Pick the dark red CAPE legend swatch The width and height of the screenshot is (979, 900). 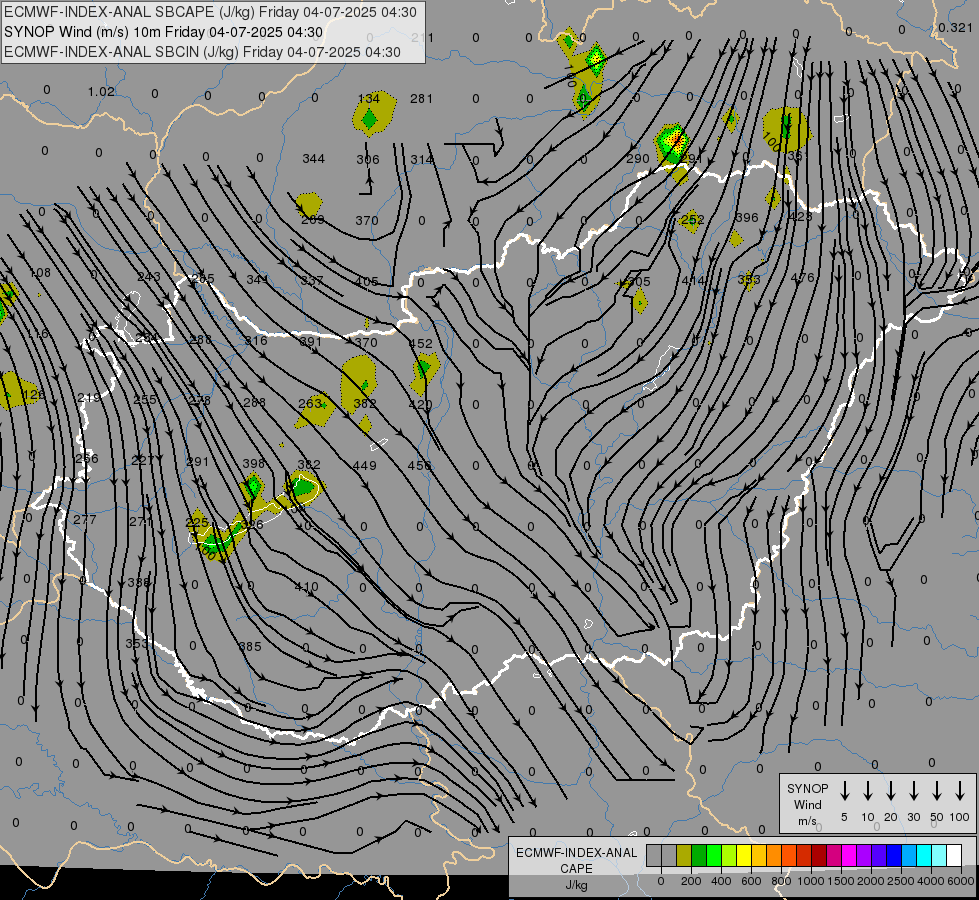coord(819,855)
